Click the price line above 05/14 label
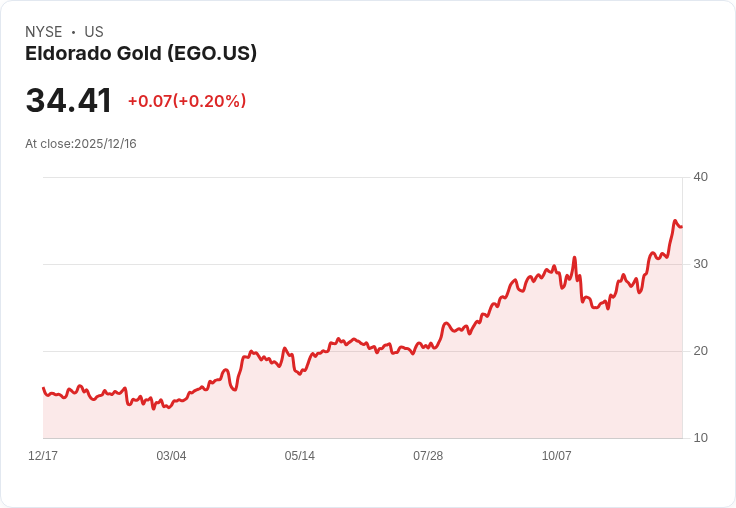Image resolution: width=736 pixels, height=508 pixels. 300,372
